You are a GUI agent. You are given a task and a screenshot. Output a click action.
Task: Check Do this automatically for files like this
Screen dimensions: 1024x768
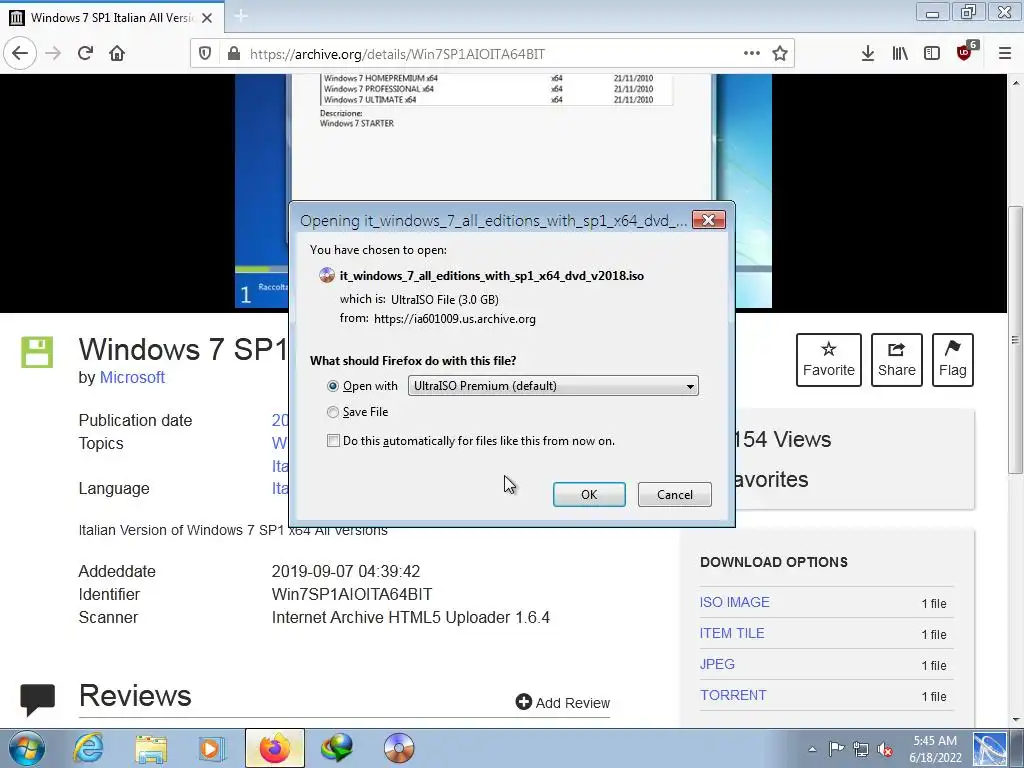click(x=333, y=441)
